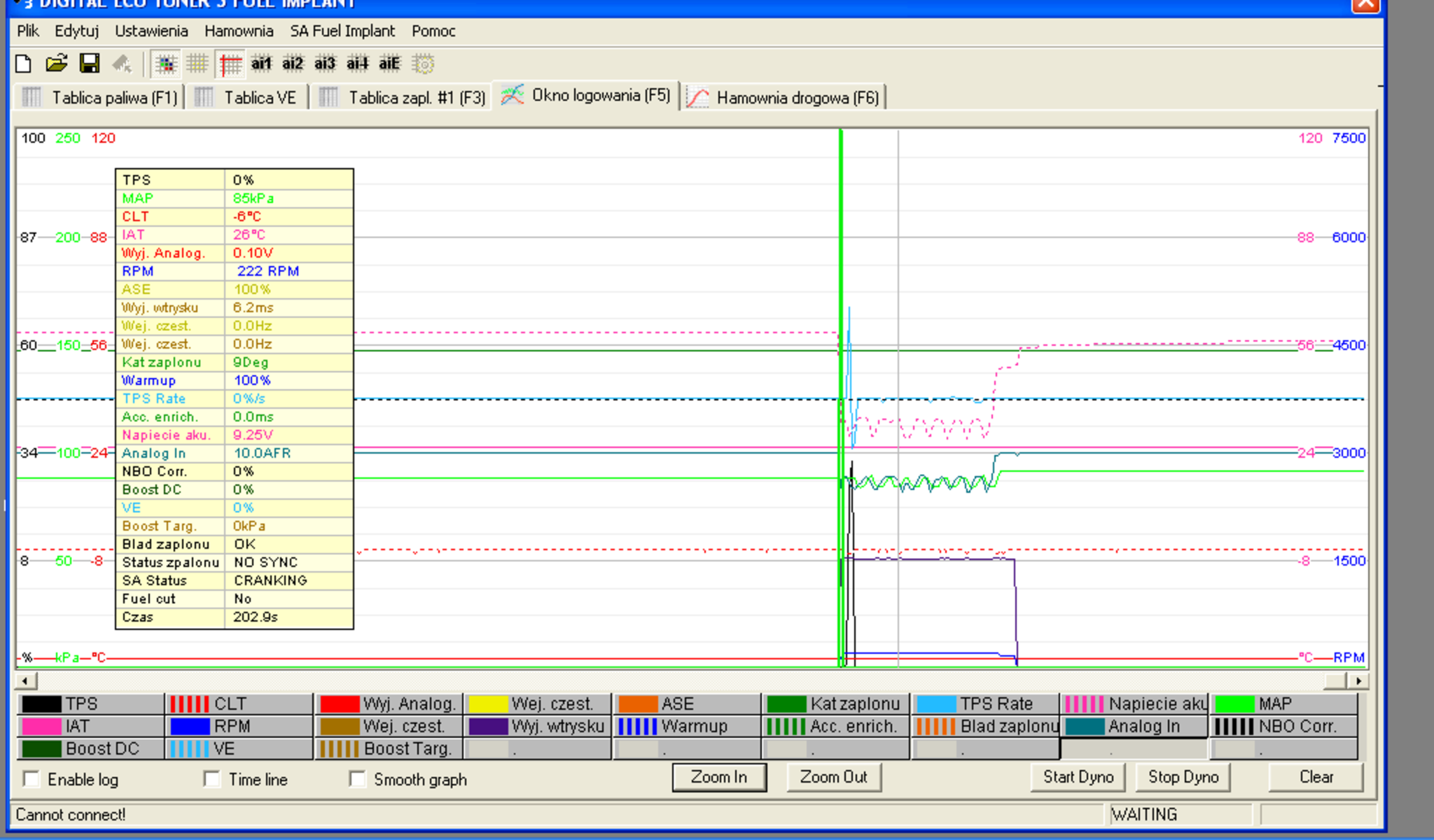Open the Hamownia menu
The width and height of the screenshot is (1434, 840).
coord(239,31)
